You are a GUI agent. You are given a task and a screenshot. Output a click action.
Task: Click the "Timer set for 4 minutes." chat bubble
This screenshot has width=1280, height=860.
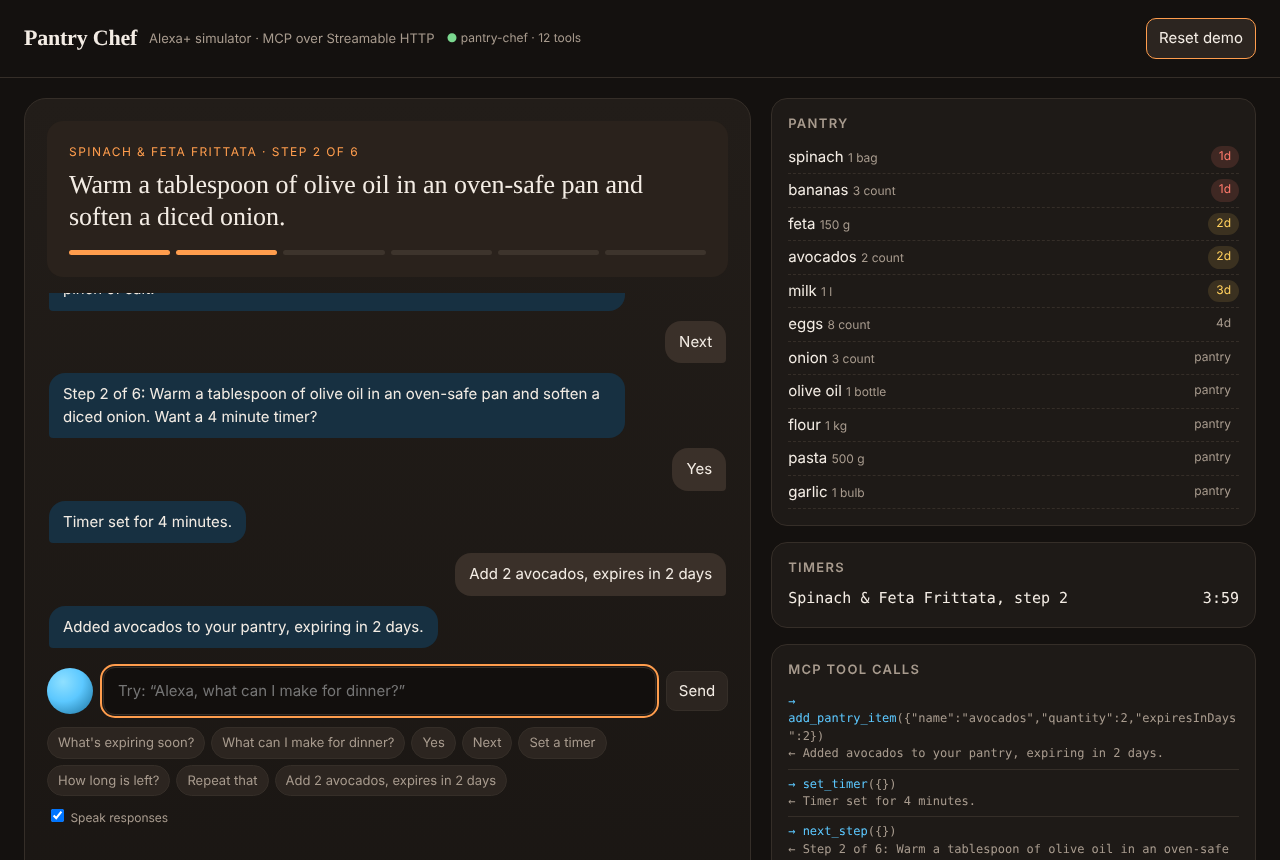(147, 522)
